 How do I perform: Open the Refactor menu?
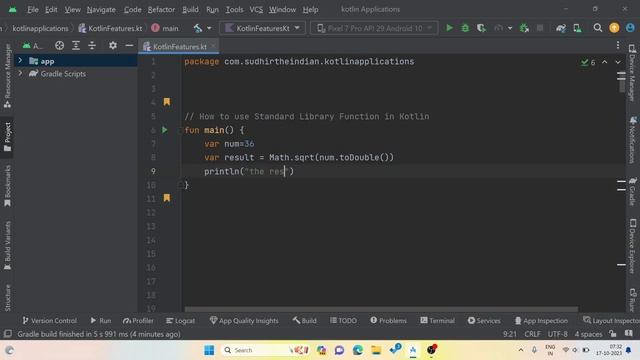tap(161, 9)
